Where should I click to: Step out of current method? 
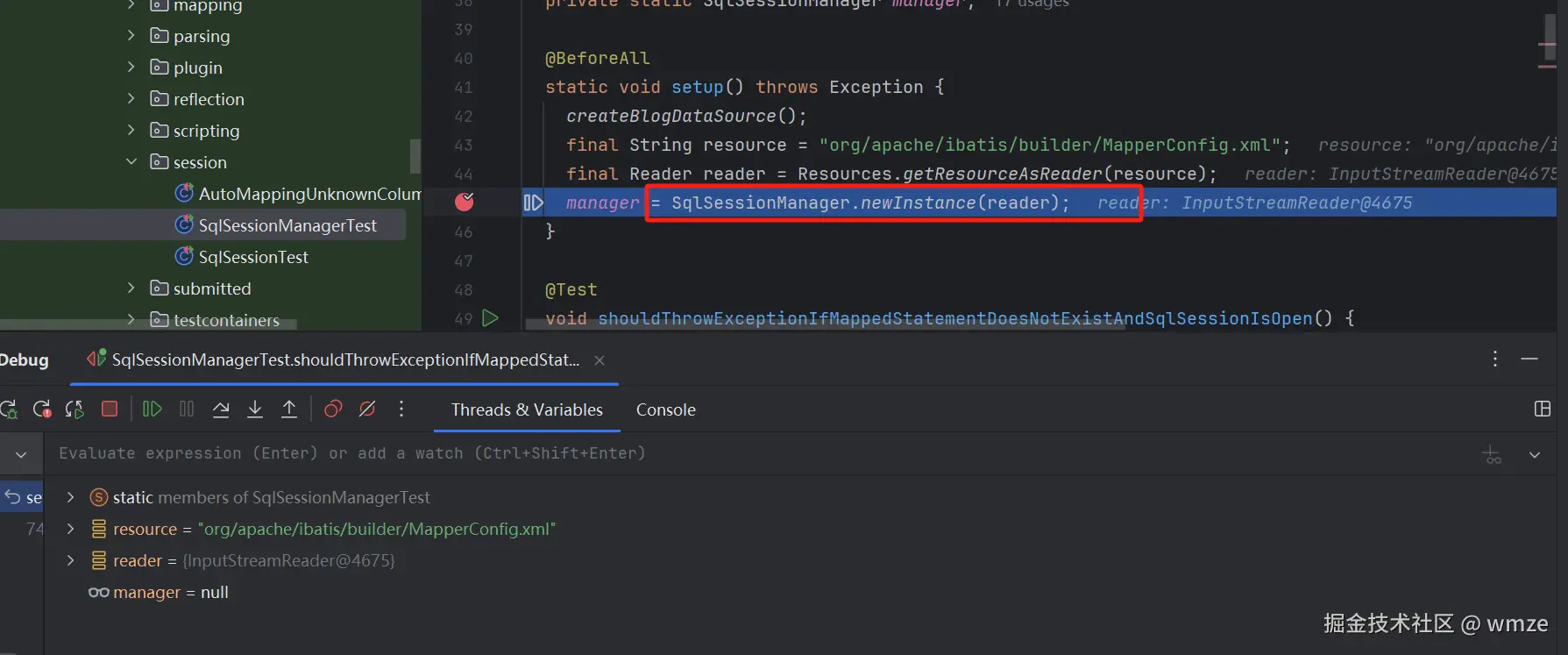(x=289, y=409)
